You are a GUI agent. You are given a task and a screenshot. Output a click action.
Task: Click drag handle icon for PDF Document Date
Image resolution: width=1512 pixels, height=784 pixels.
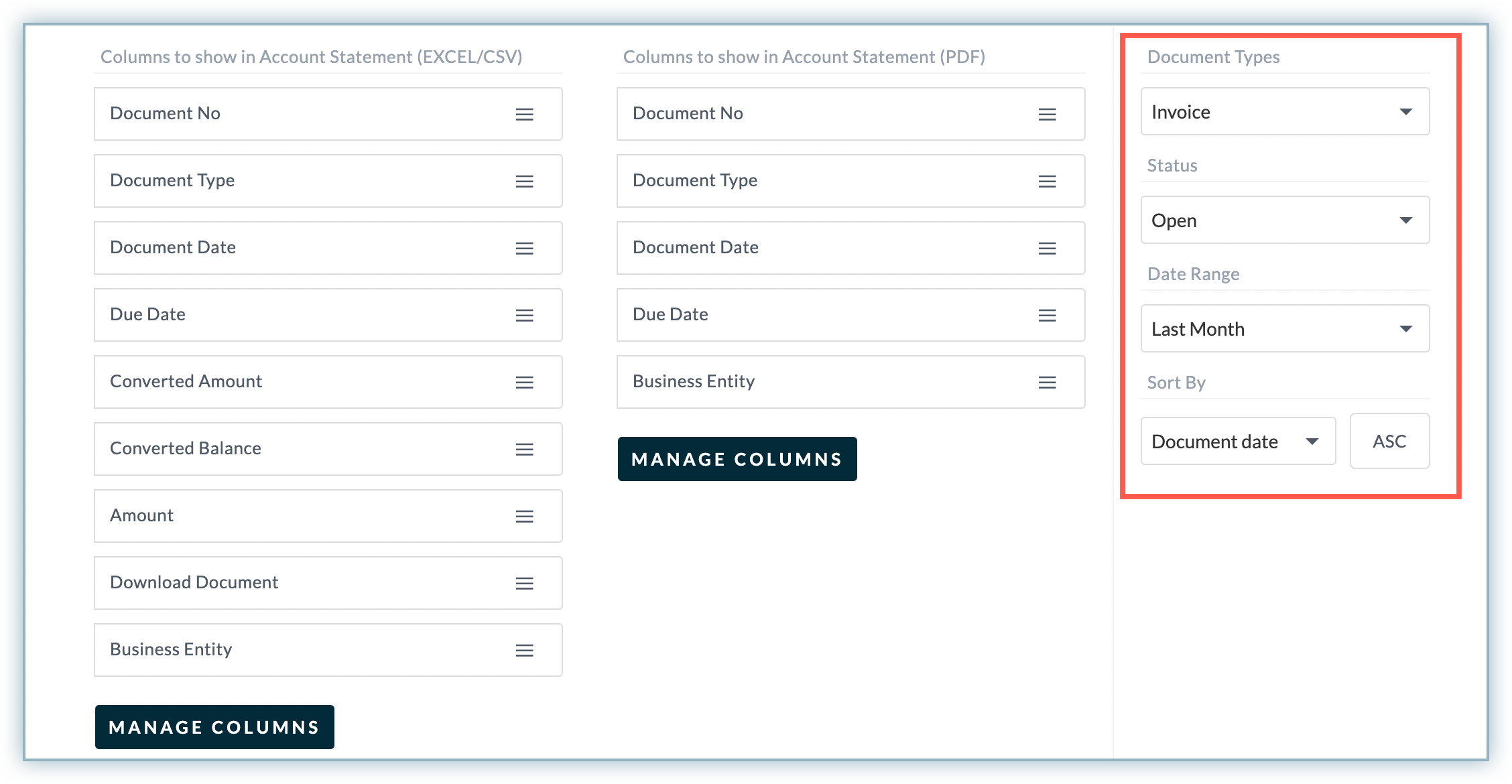(x=1047, y=249)
